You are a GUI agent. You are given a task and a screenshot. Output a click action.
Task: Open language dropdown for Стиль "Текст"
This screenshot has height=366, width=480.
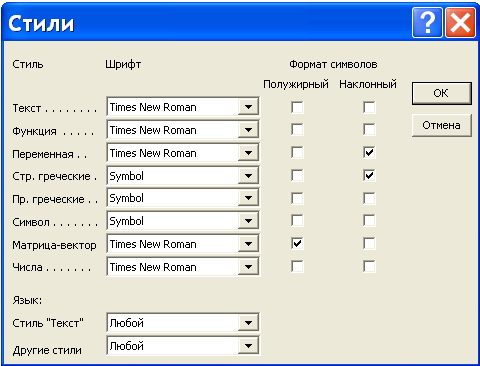tap(248, 323)
